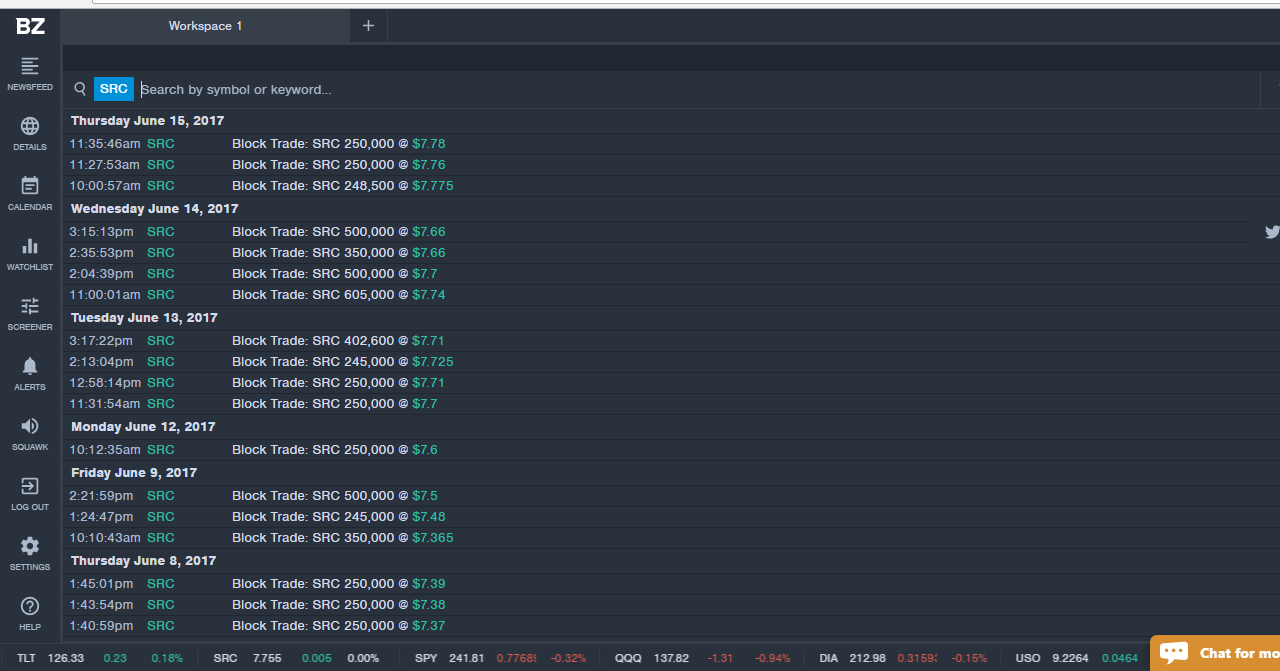
Task: Open the Watchlist bar chart icon
Action: point(30,246)
